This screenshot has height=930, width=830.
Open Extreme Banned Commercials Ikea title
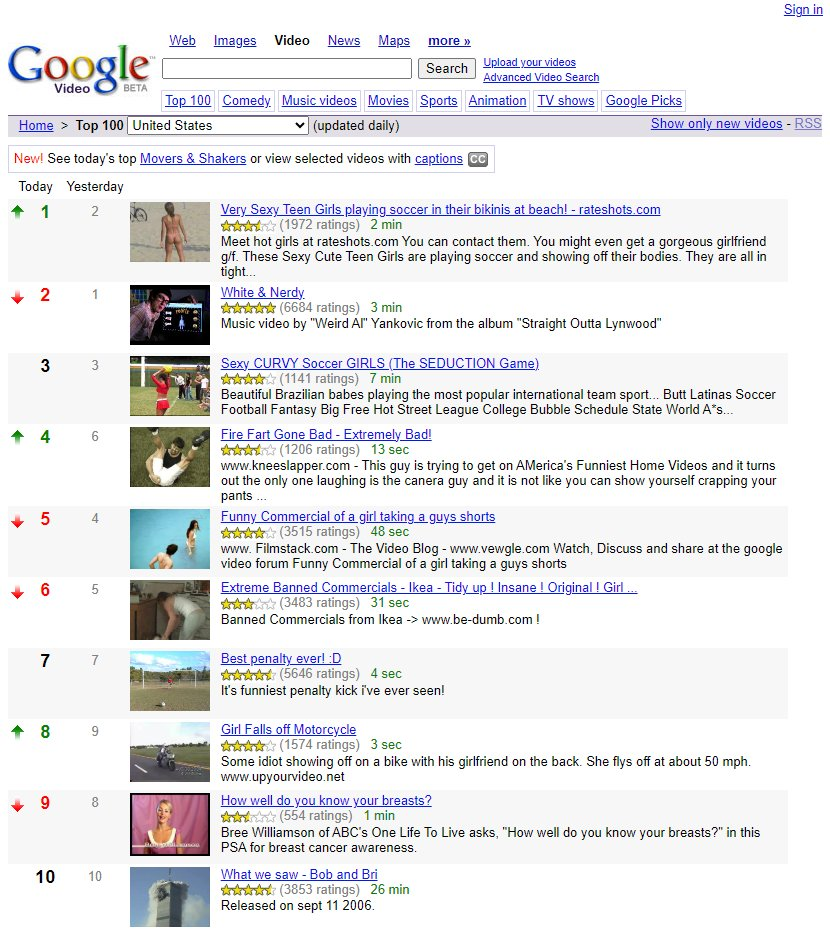click(429, 588)
